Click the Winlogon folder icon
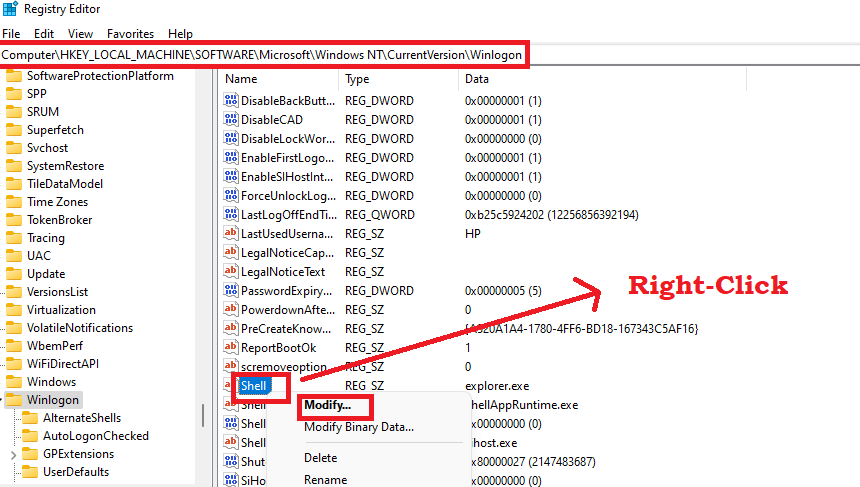 (x=14, y=400)
